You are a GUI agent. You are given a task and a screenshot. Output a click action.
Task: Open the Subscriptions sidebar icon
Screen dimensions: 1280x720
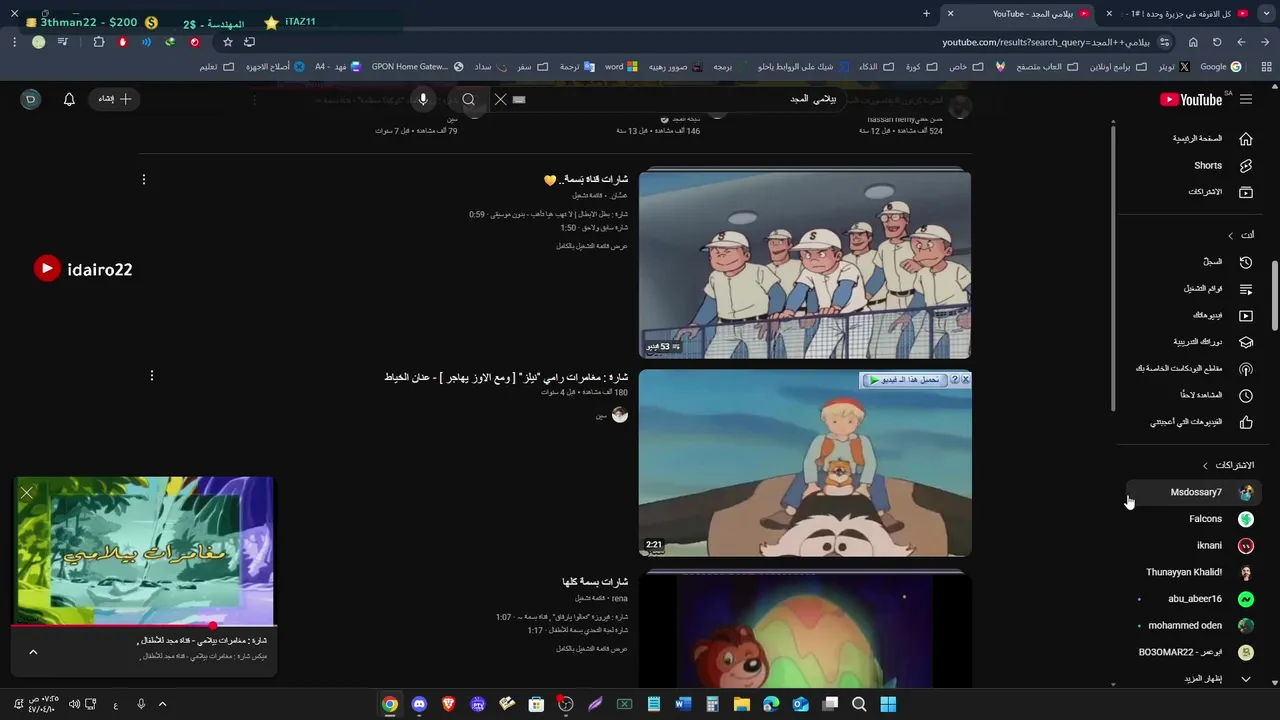click(1246, 192)
